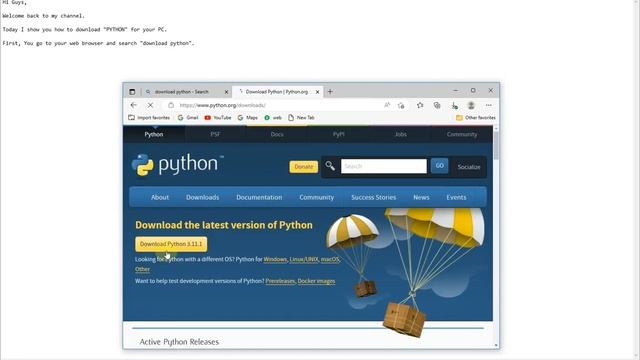The height and width of the screenshot is (360, 640).
Task: Click the Active Python Releases heading
Action: click(x=179, y=342)
